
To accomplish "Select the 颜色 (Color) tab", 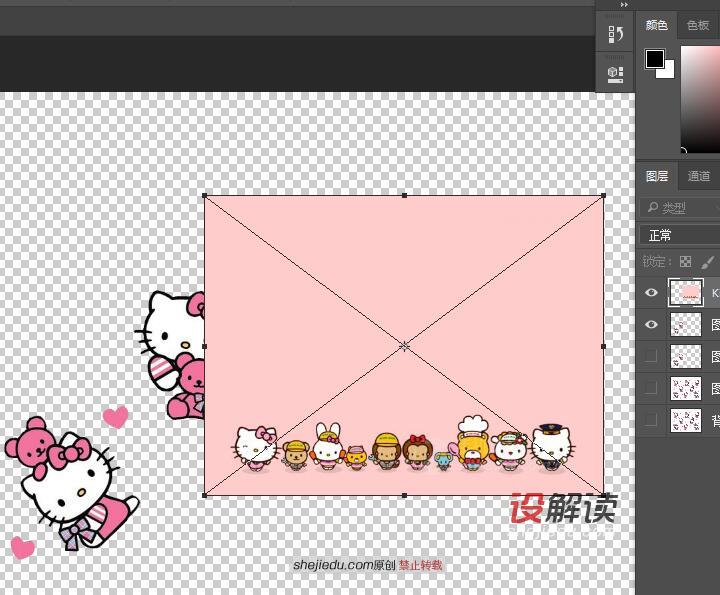I will point(657,25).
